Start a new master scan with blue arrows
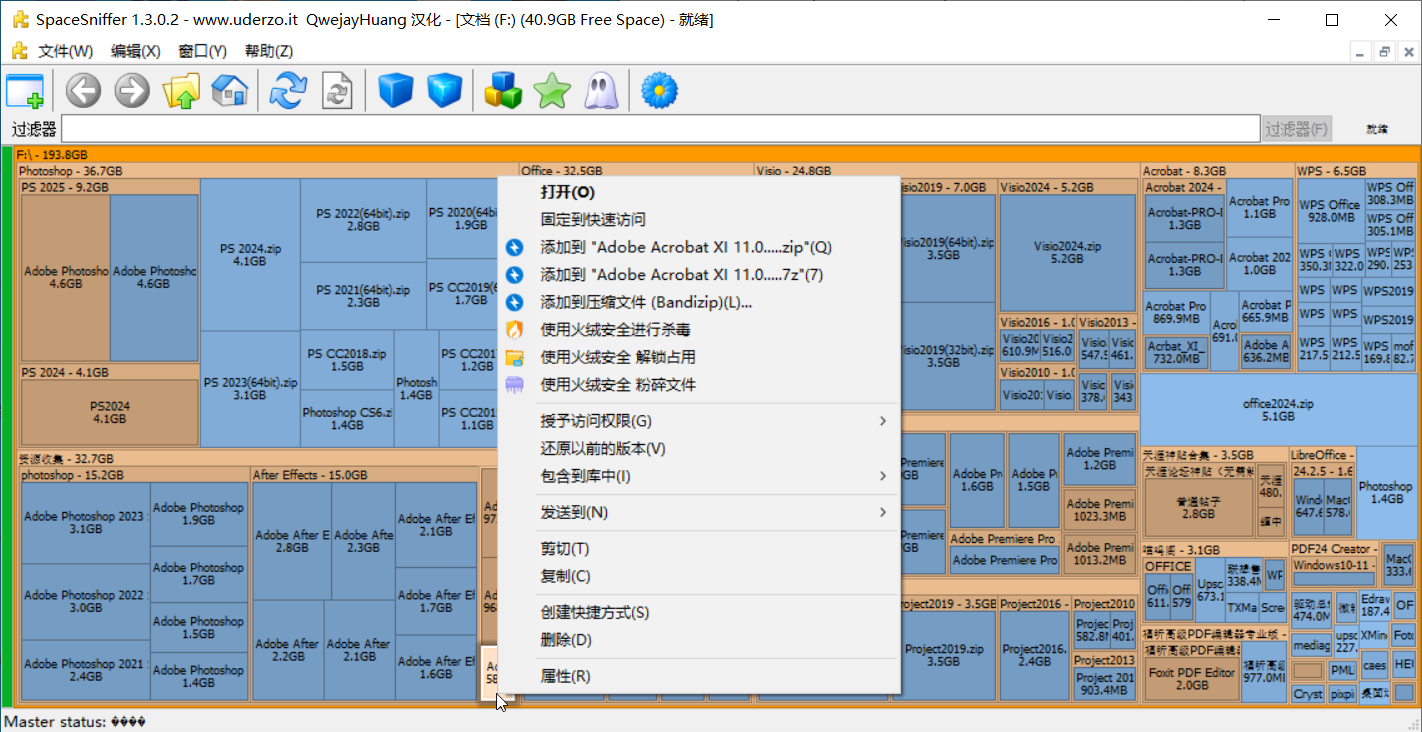Image resolution: width=1422 pixels, height=732 pixels. (289, 91)
